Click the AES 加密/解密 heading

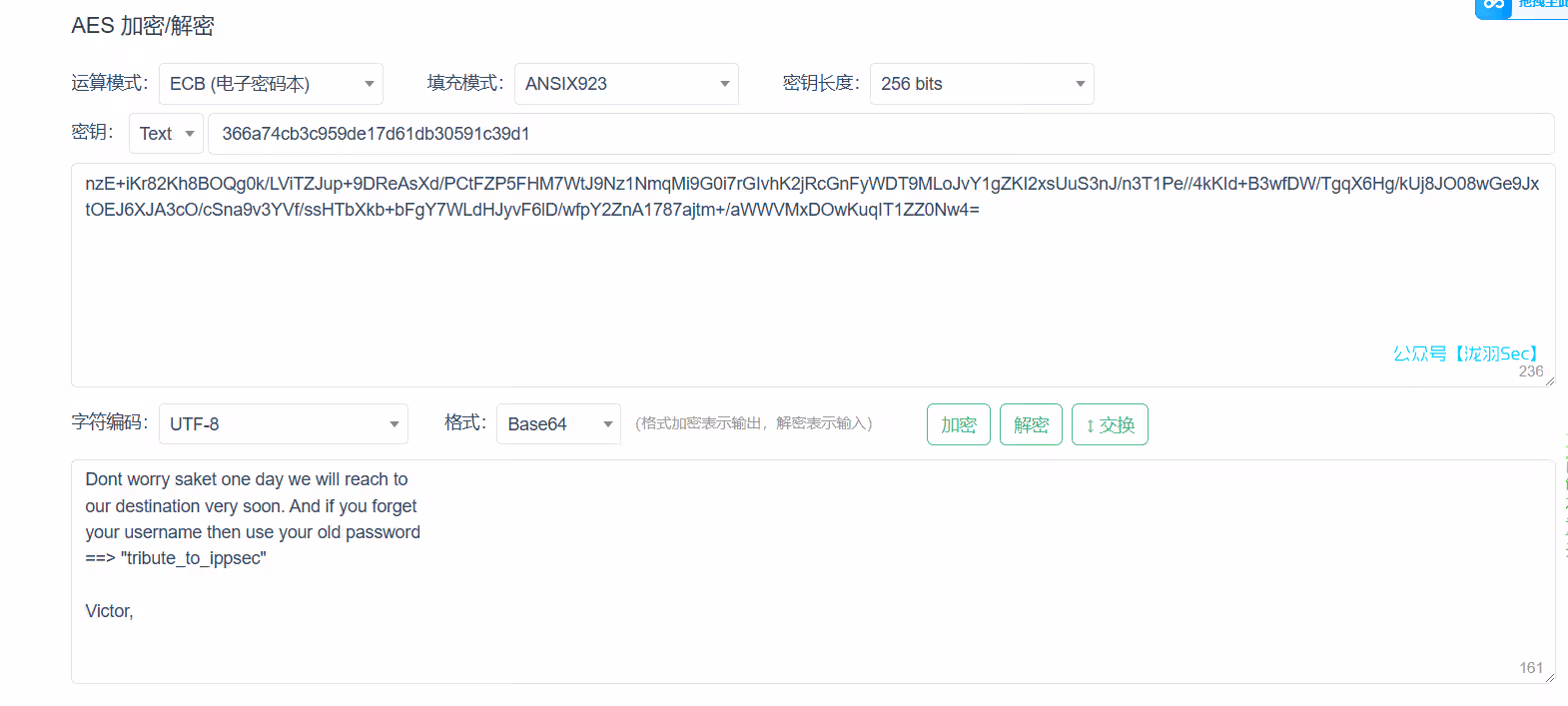click(x=143, y=26)
